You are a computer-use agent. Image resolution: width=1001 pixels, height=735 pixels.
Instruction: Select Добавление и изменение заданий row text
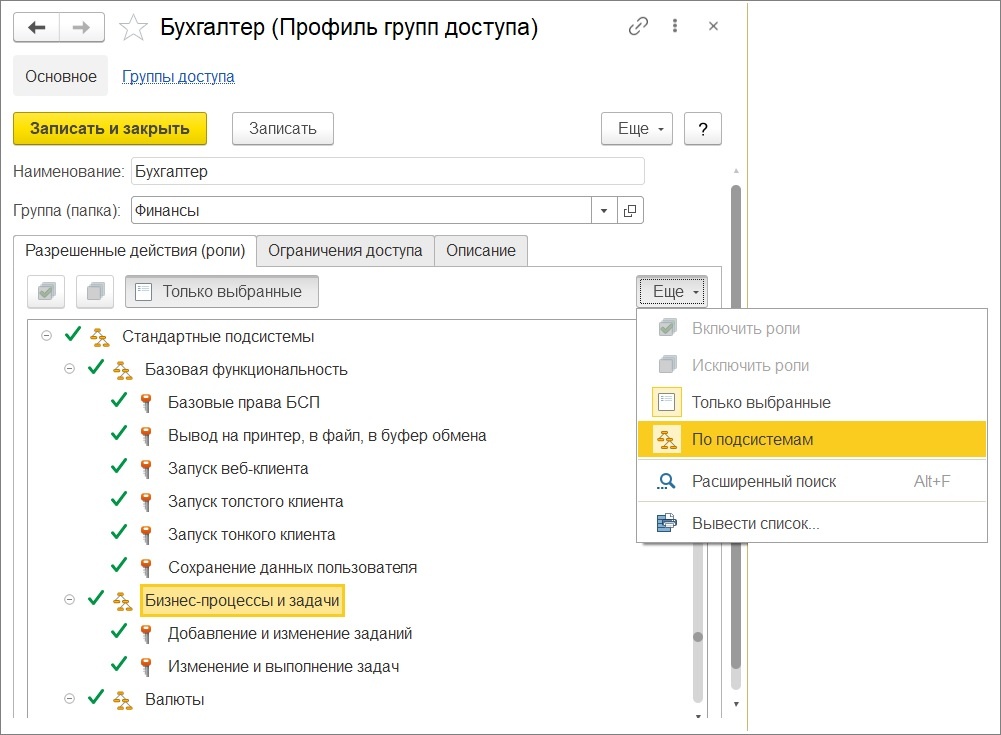pos(290,634)
